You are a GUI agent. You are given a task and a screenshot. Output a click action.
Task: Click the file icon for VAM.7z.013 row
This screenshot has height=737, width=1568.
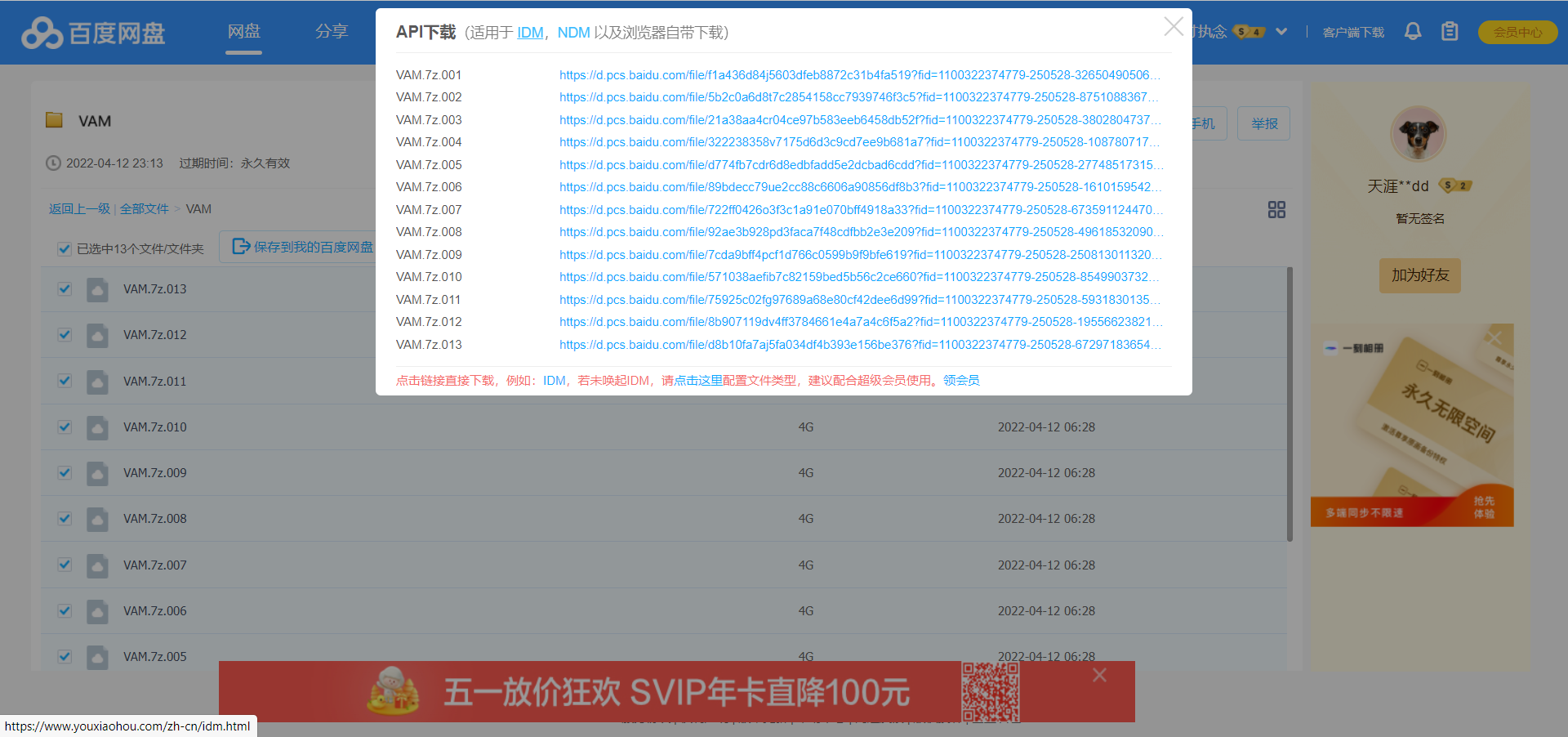point(97,289)
